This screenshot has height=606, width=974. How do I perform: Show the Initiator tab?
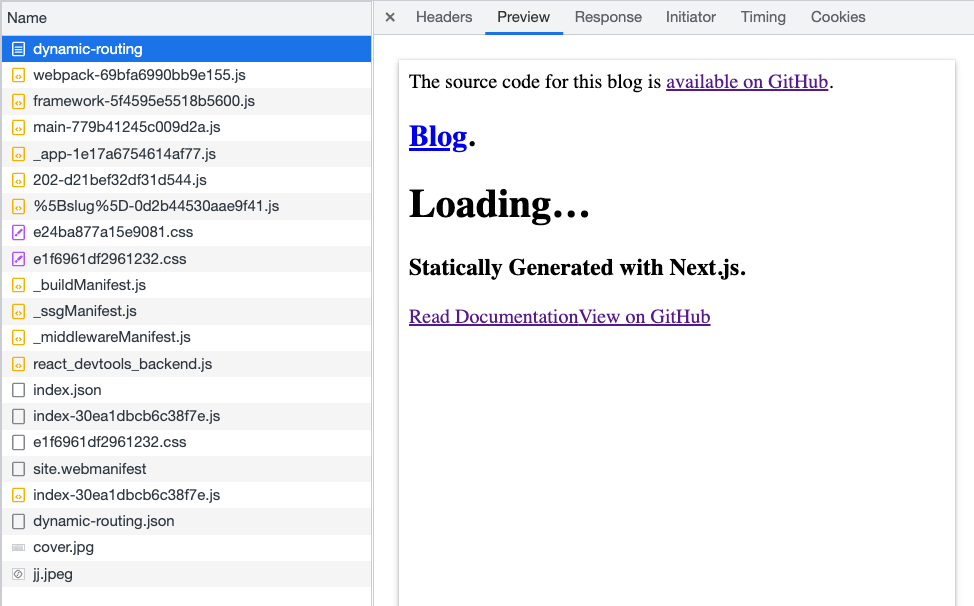691,17
